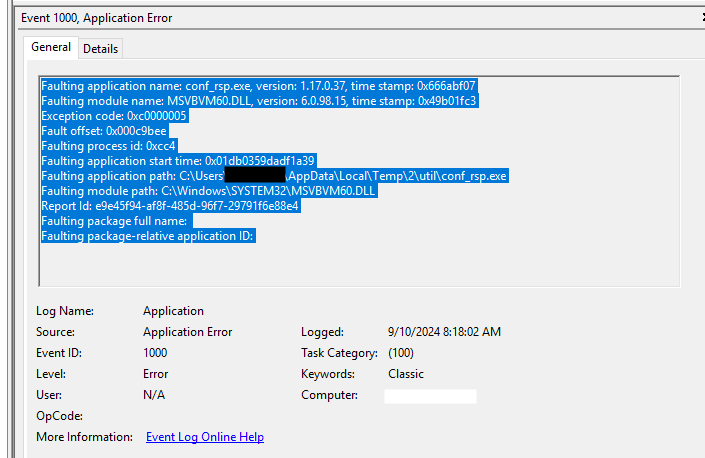Click the 'Source:' label
Screen dimensions: 705x458
point(55,332)
